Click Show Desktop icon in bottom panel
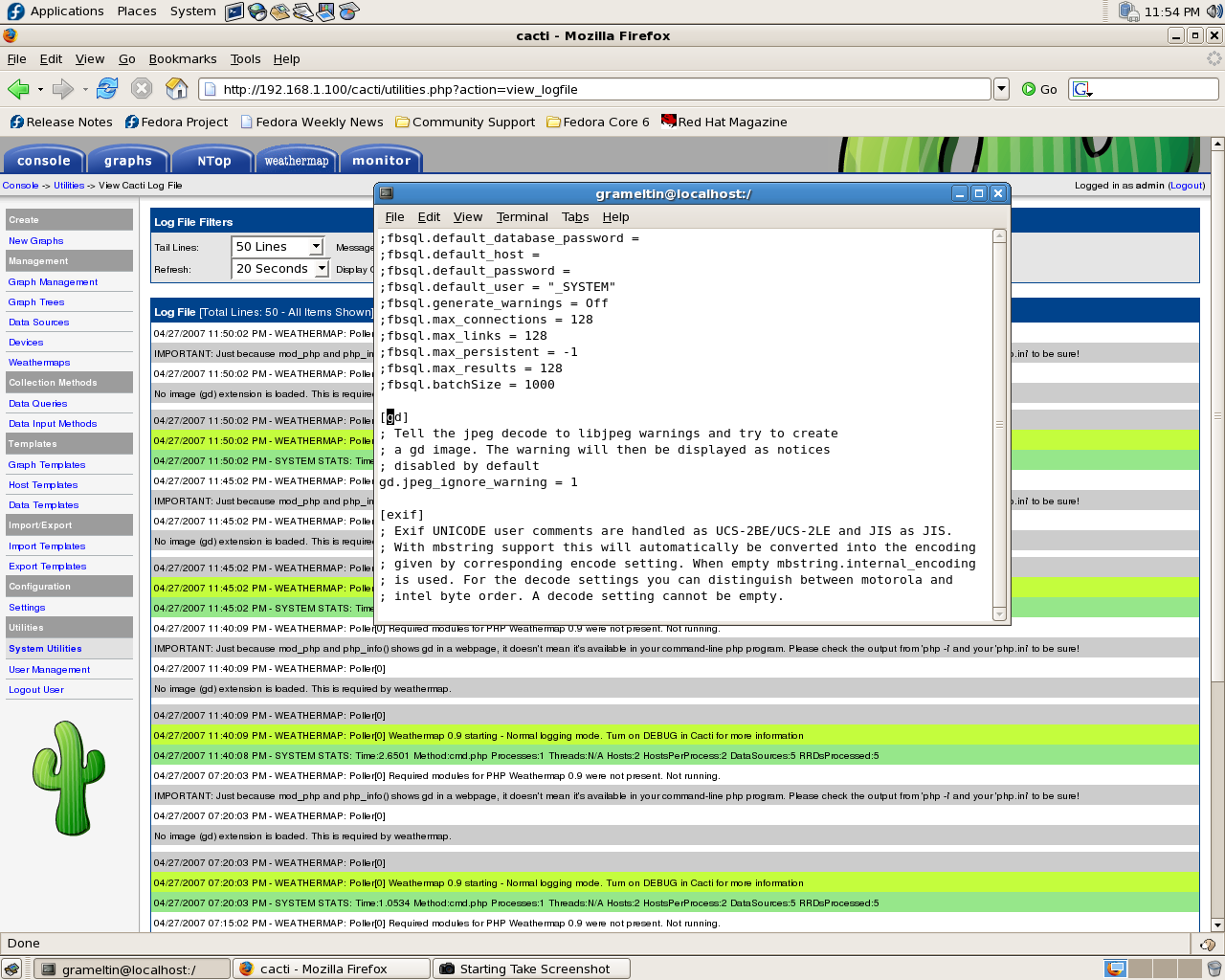This screenshot has width=1225, height=980. coord(11,969)
